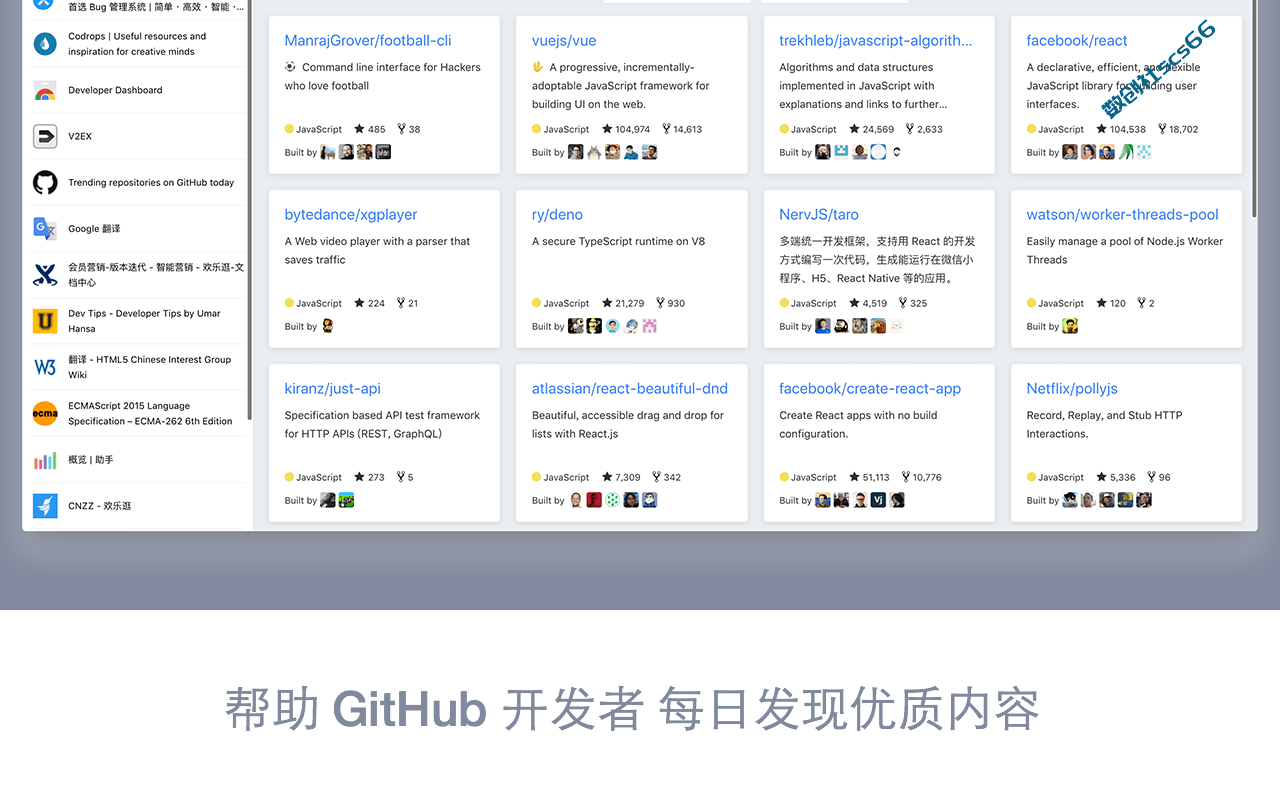Select '概览 | 助手' sidebar entry text

(91, 460)
